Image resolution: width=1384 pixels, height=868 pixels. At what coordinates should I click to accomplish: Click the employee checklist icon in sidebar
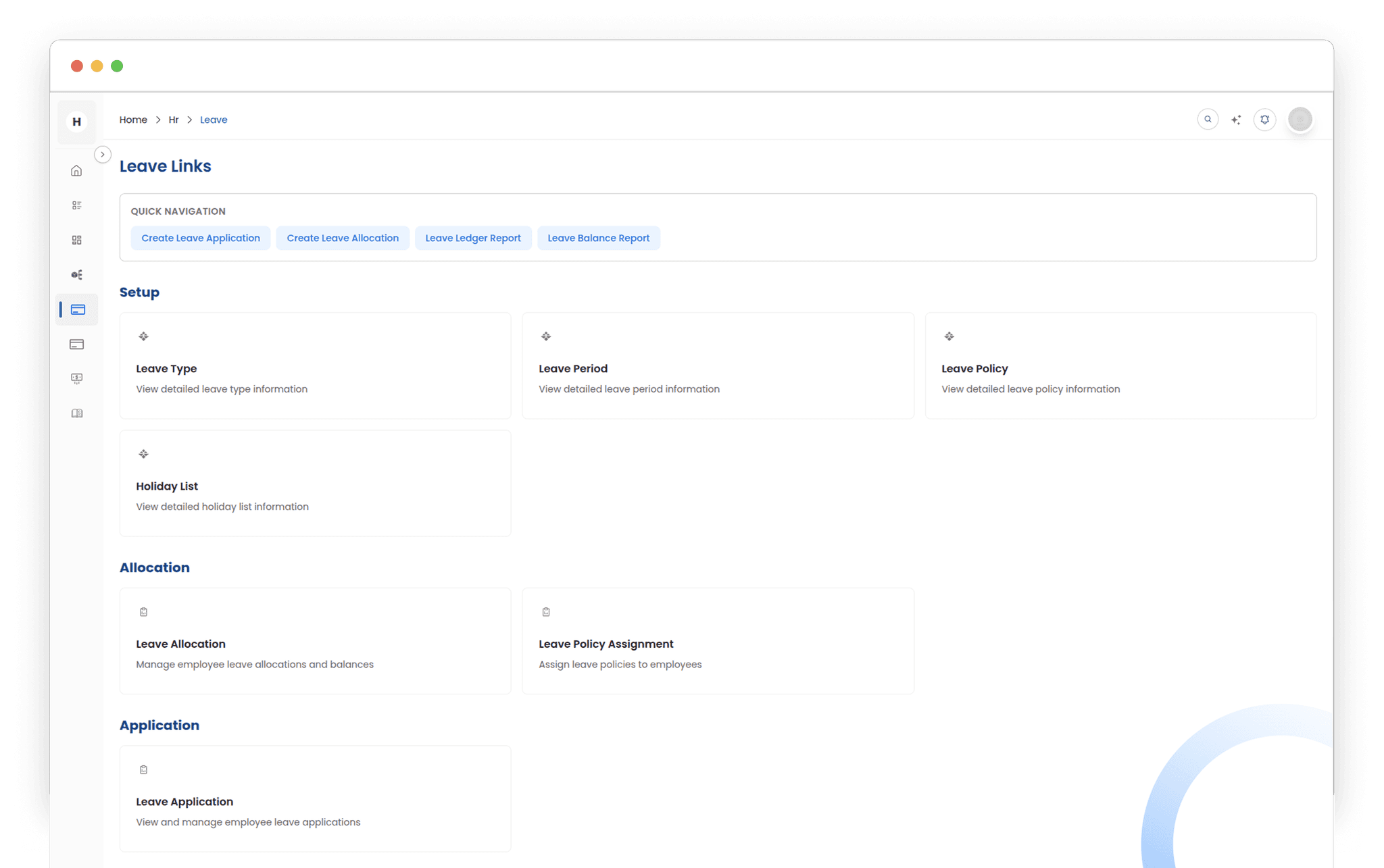point(76,205)
